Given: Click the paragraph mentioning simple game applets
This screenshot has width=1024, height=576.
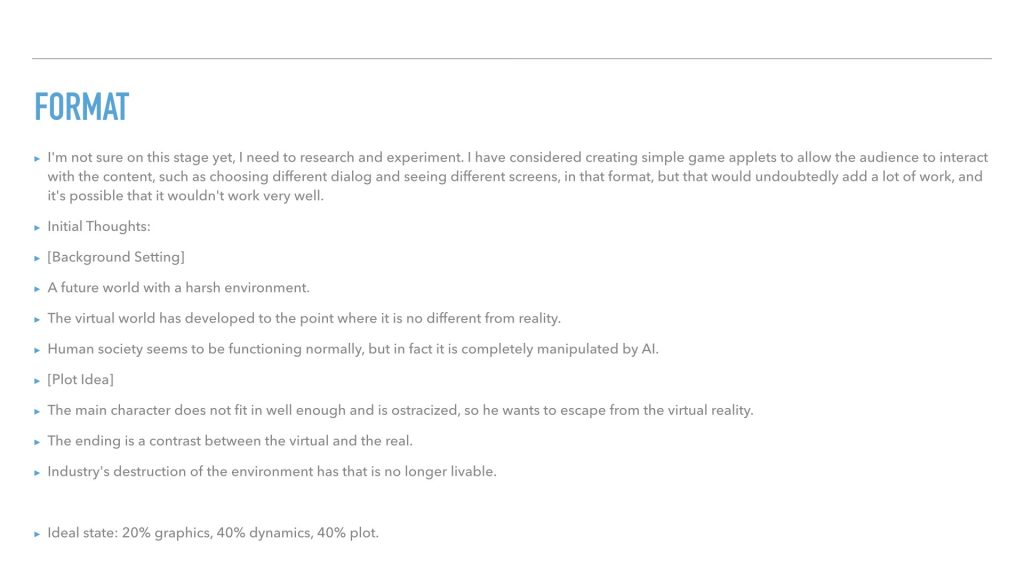Looking at the screenshot, I should point(517,176).
